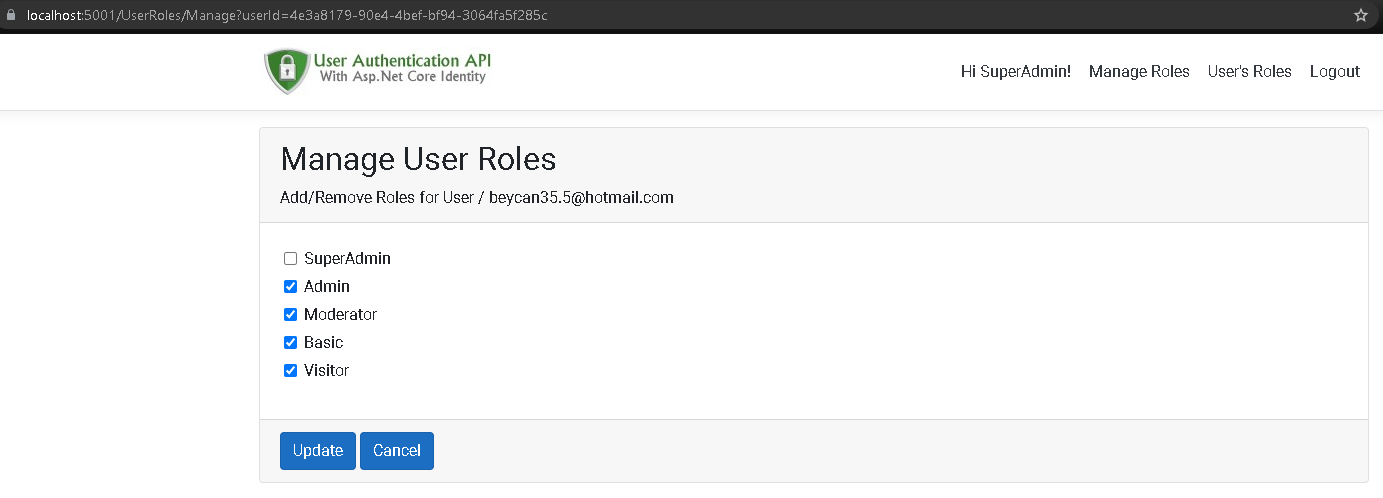Open the User's Roles nav item
Screen dimensions: 1383x498
click(1249, 71)
